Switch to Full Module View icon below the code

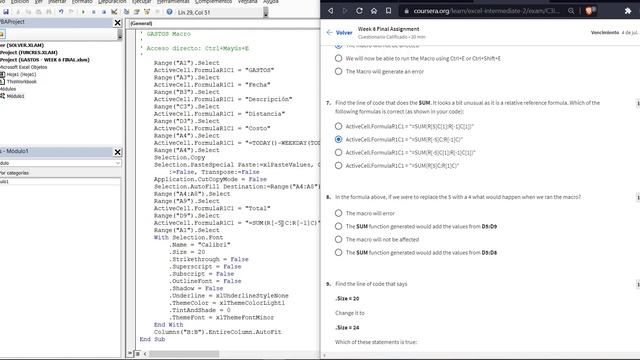[138, 354]
